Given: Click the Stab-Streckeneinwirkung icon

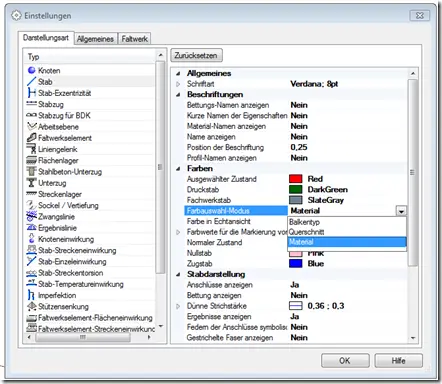Looking at the screenshot, I should click(31, 250).
